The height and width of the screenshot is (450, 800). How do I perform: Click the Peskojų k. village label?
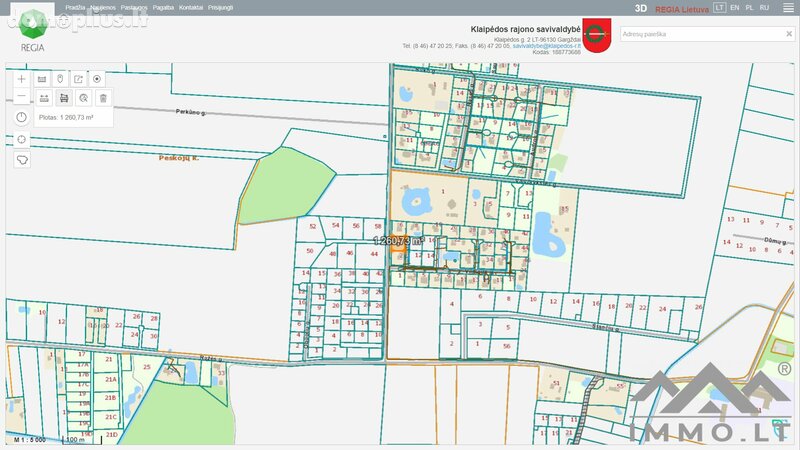(179, 158)
